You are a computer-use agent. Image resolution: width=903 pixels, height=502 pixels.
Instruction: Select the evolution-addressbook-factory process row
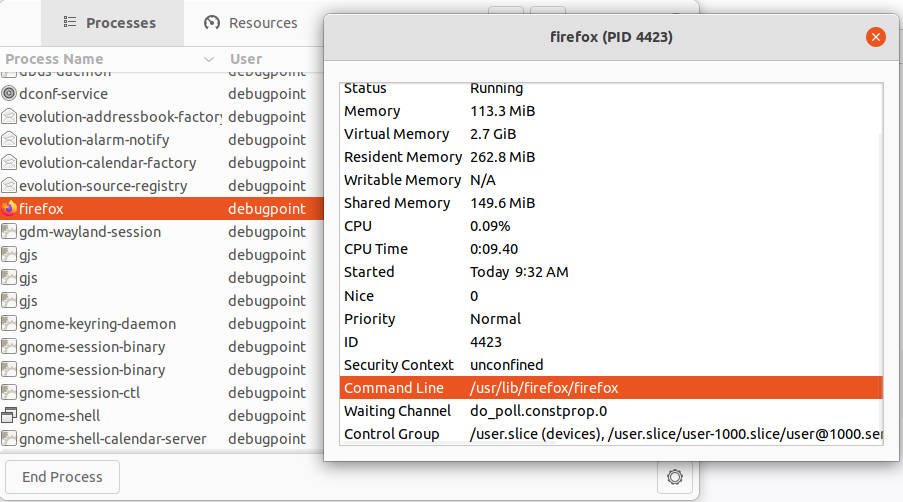[x=161, y=116]
